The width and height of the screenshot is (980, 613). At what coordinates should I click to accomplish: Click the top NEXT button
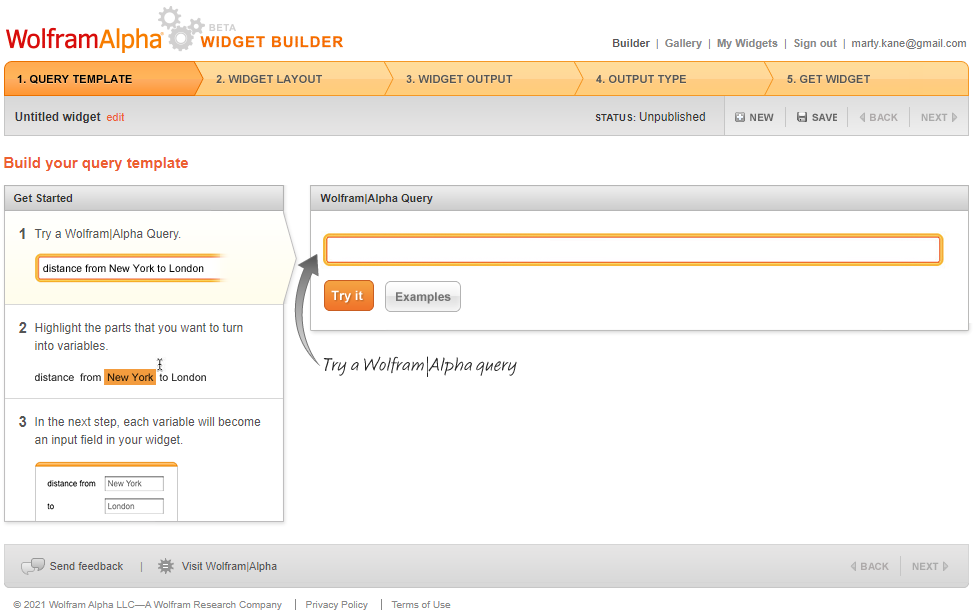(939, 117)
